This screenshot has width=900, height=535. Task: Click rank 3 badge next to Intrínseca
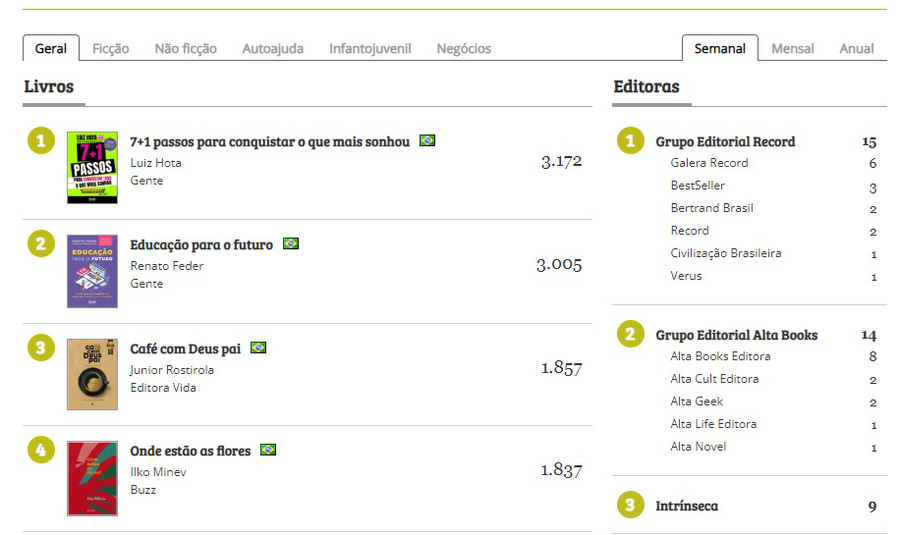pos(629,505)
